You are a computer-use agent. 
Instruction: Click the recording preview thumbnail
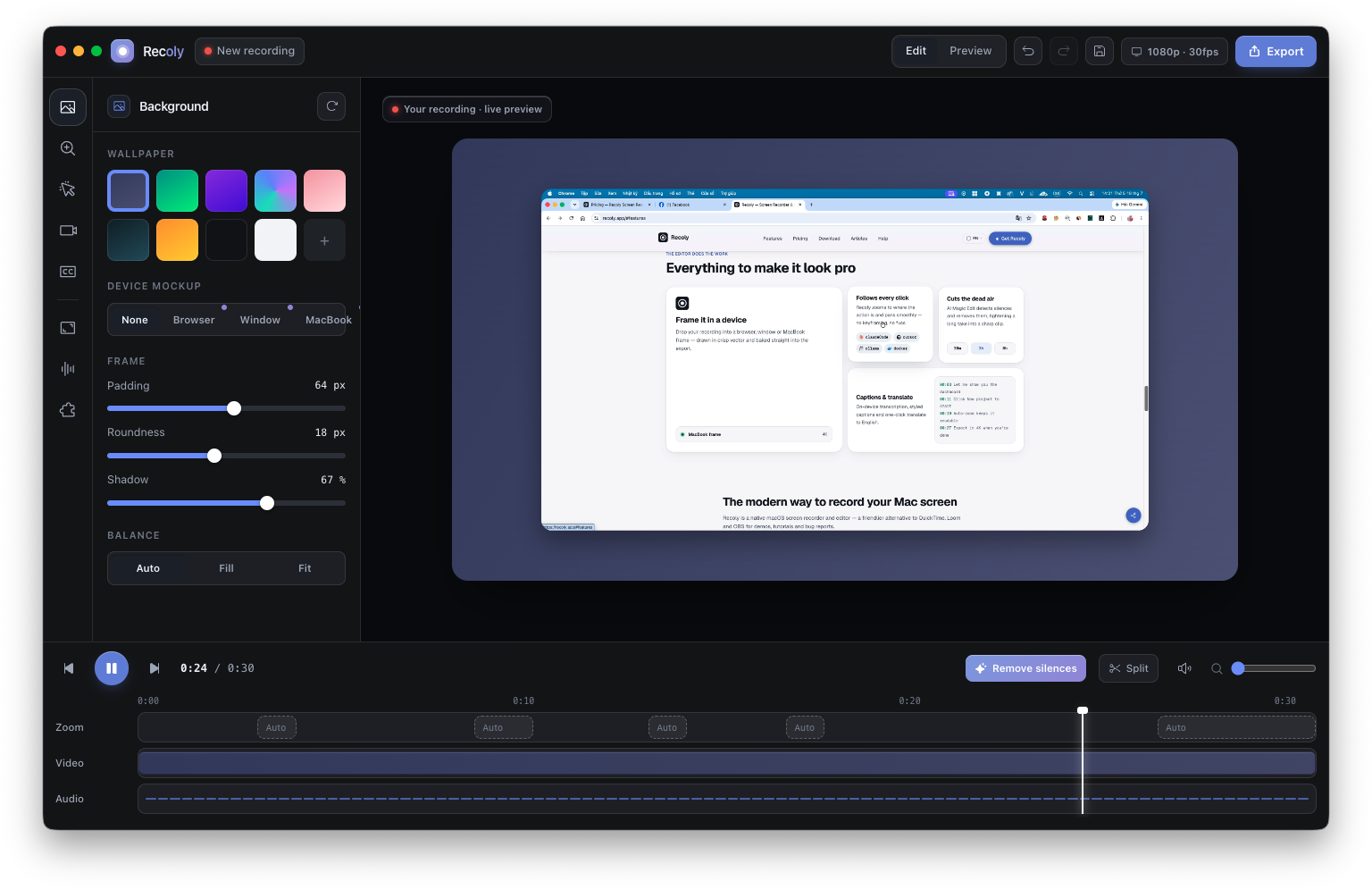(x=844, y=360)
